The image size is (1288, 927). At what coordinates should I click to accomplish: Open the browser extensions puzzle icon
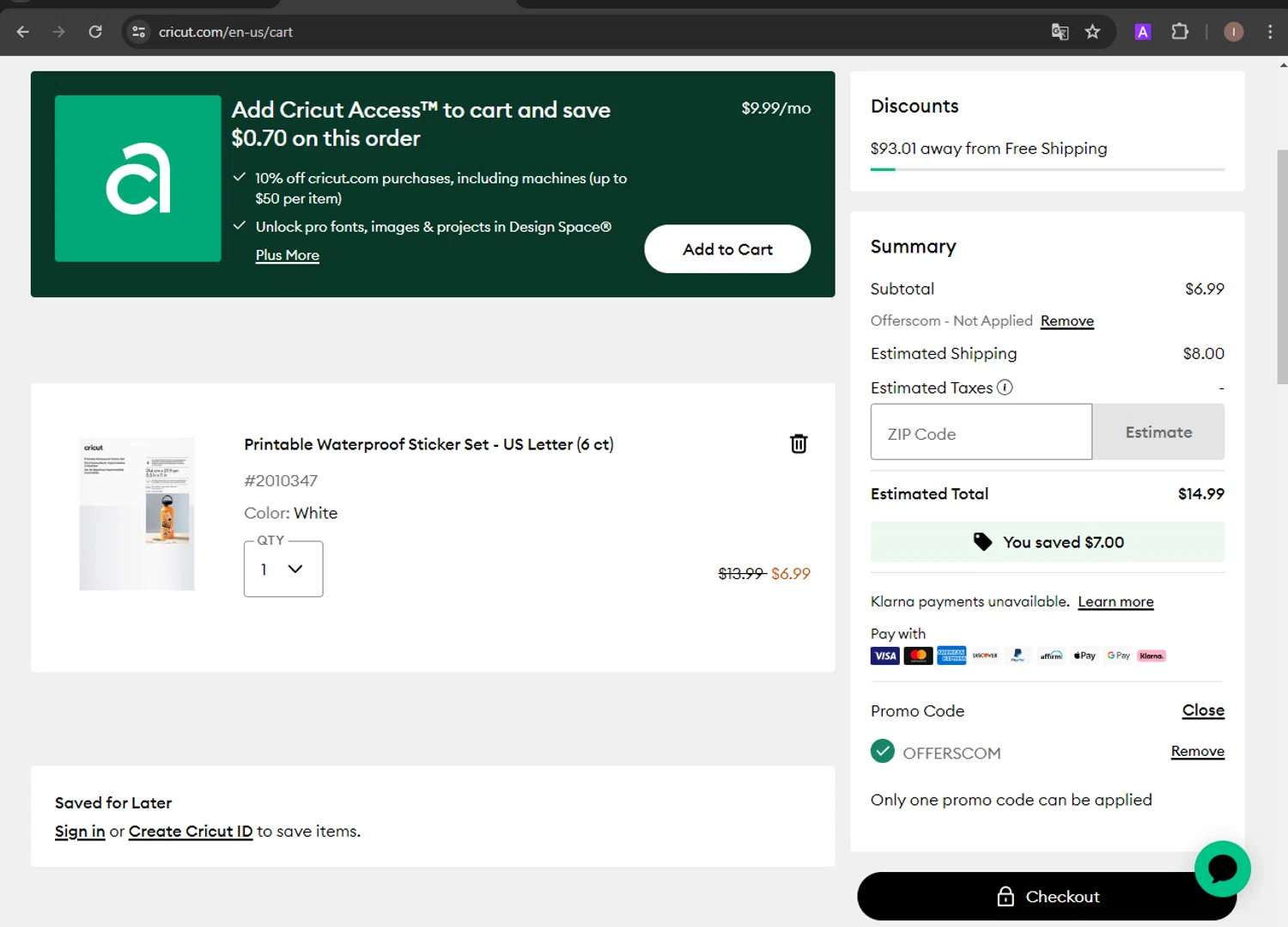coord(1180,32)
